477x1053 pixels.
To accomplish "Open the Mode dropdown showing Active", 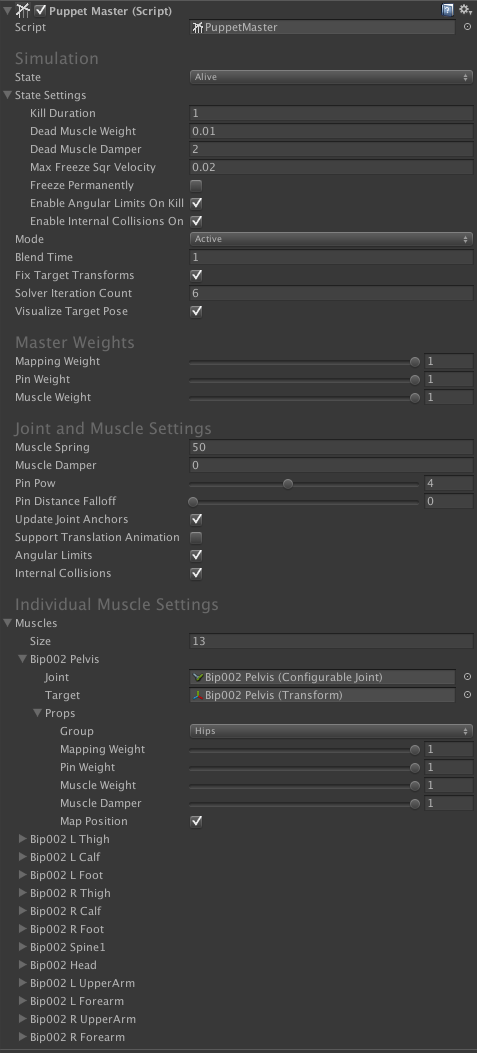I will coord(331,239).
